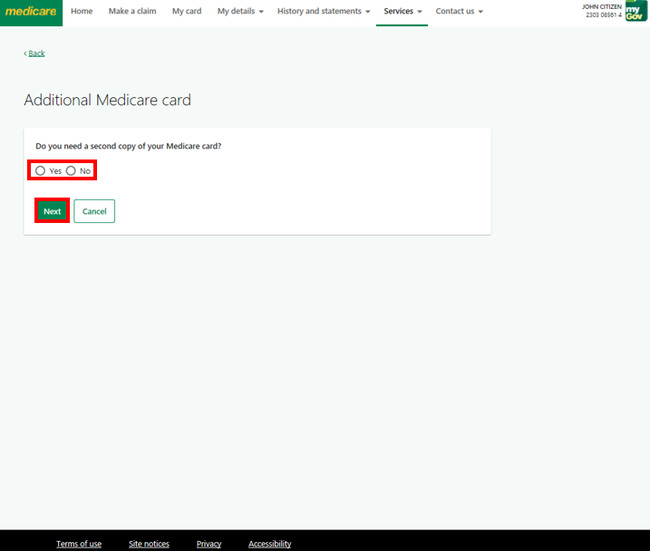This screenshot has height=551, width=650.
Task: Select the Yes radio button
Action: (40, 171)
